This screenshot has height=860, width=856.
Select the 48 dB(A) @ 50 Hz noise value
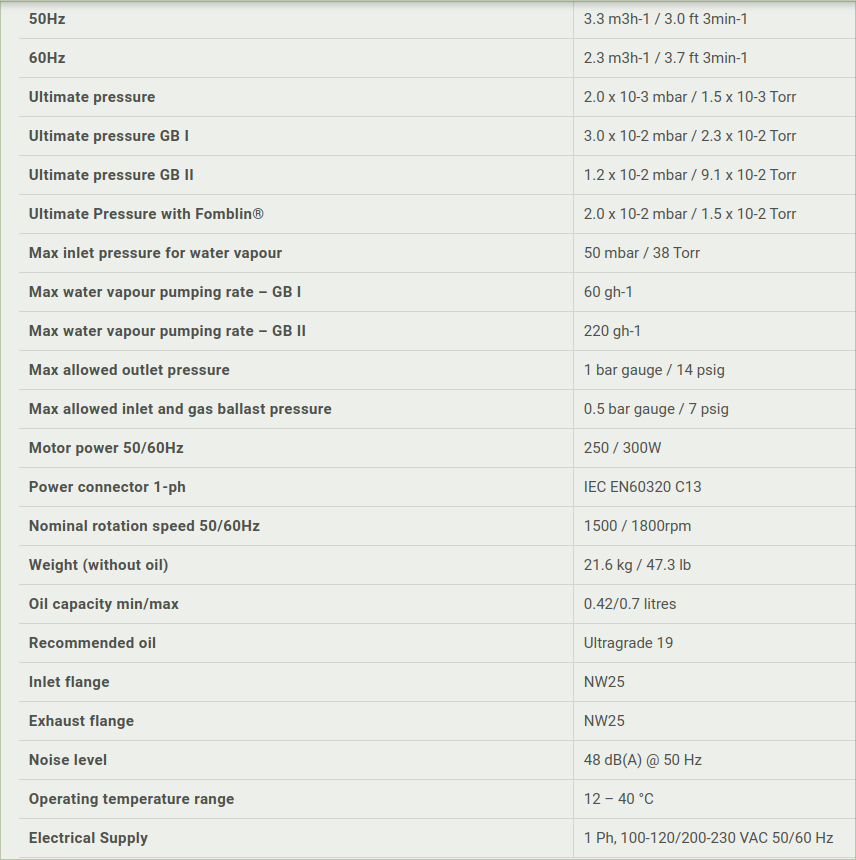pyautogui.click(x=643, y=760)
